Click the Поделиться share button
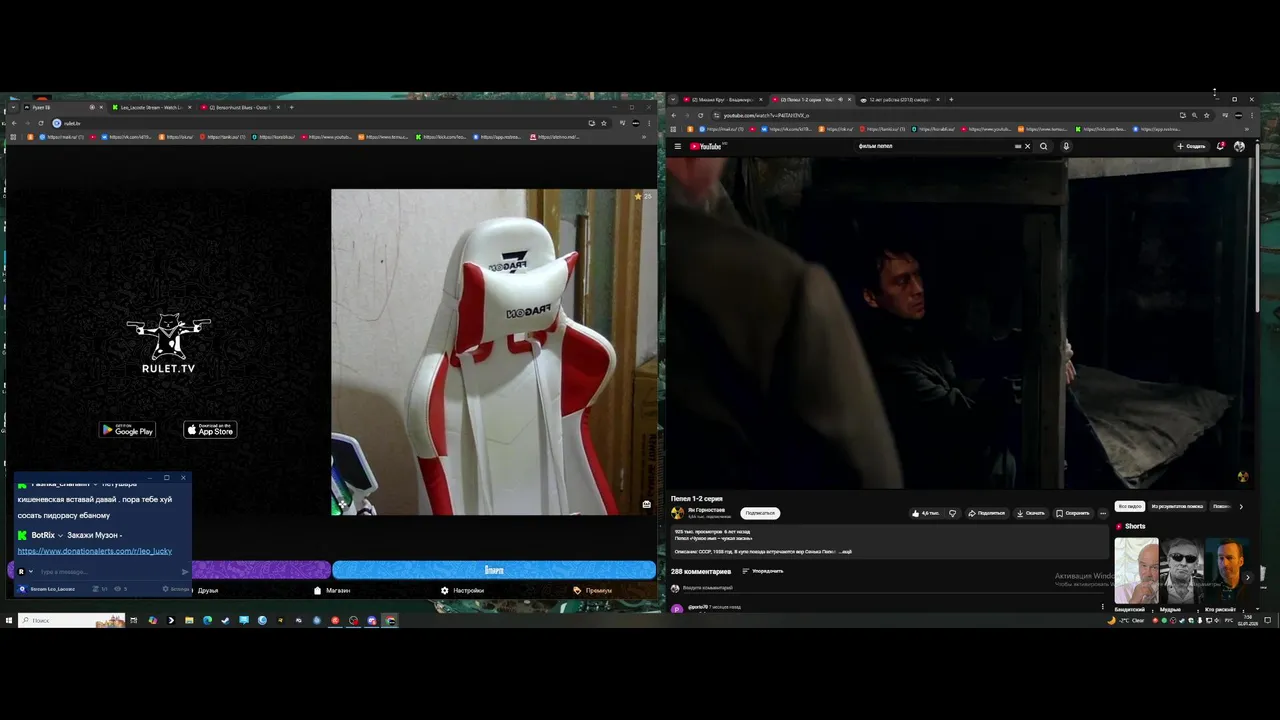1280x720 pixels. pos(986,513)
